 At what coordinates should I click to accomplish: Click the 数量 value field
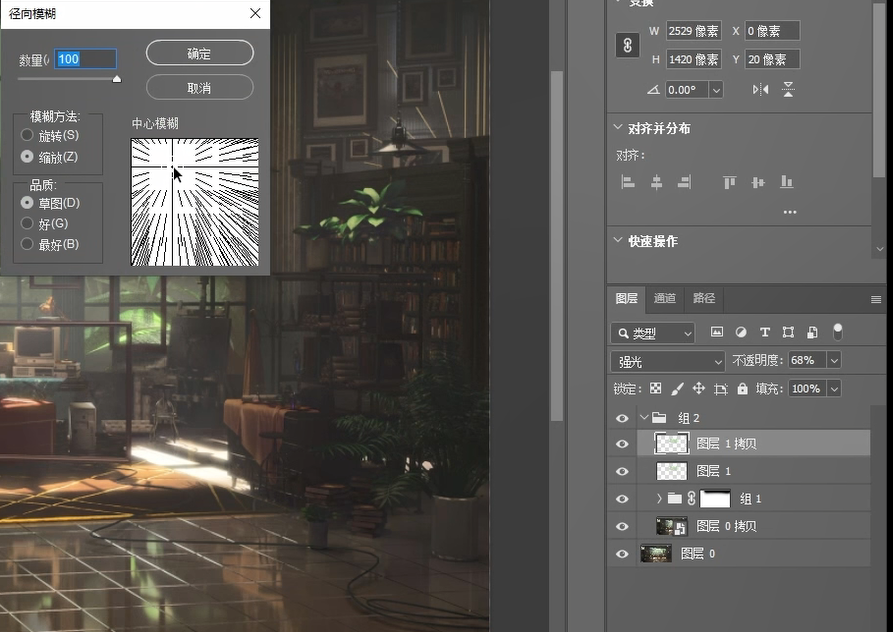[x=85, y=59]
